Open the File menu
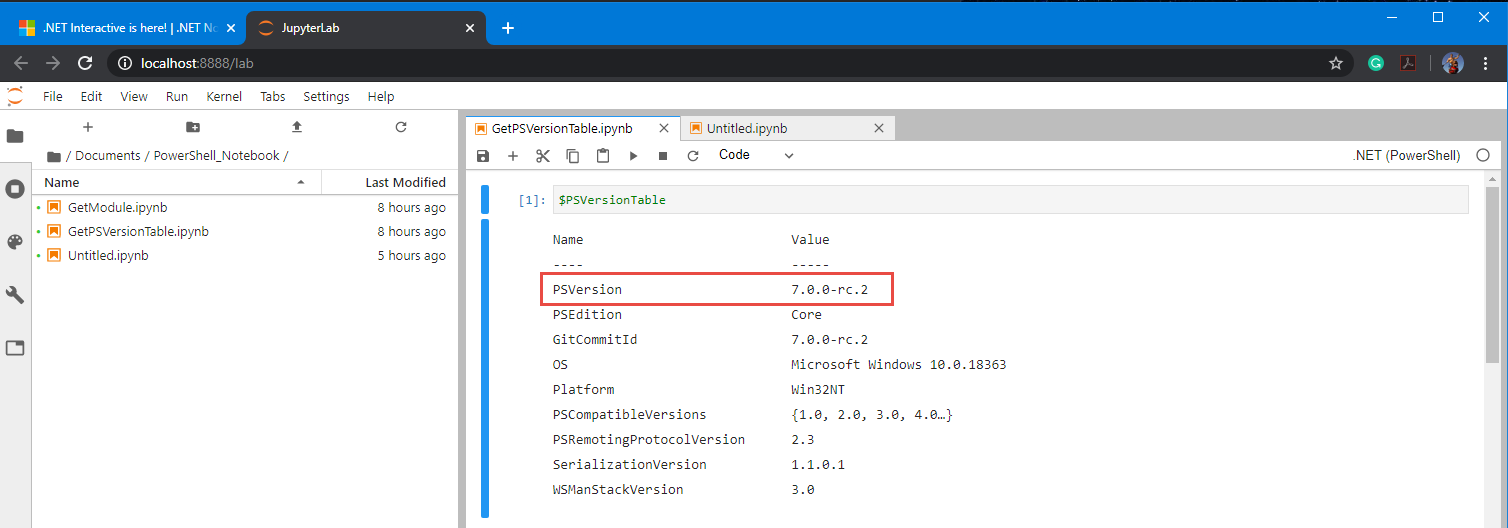The height and width of the screenshot is (528, 1508). (x=53, y=96)
